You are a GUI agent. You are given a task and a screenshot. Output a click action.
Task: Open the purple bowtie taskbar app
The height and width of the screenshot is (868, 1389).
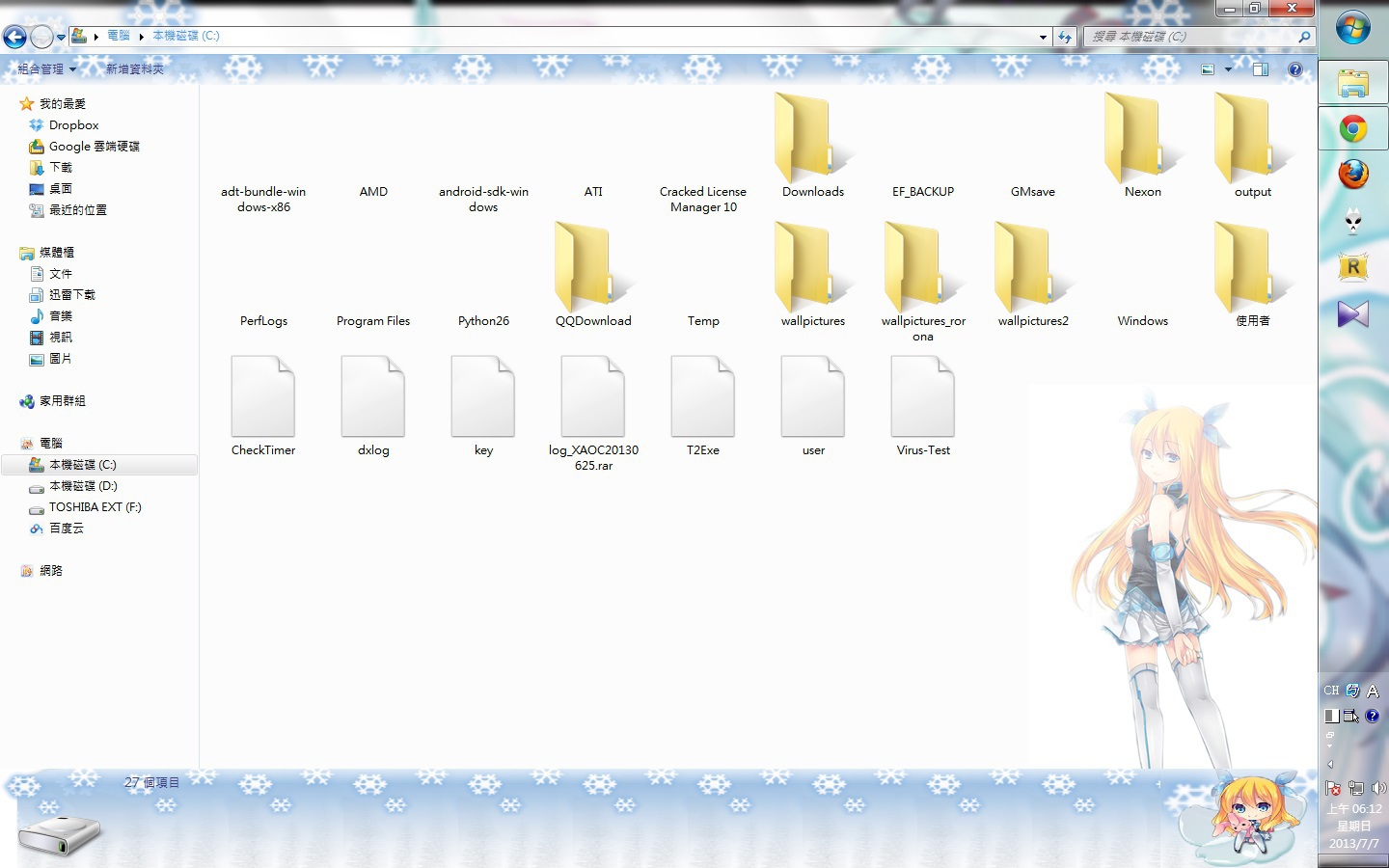pos(1353,313)
